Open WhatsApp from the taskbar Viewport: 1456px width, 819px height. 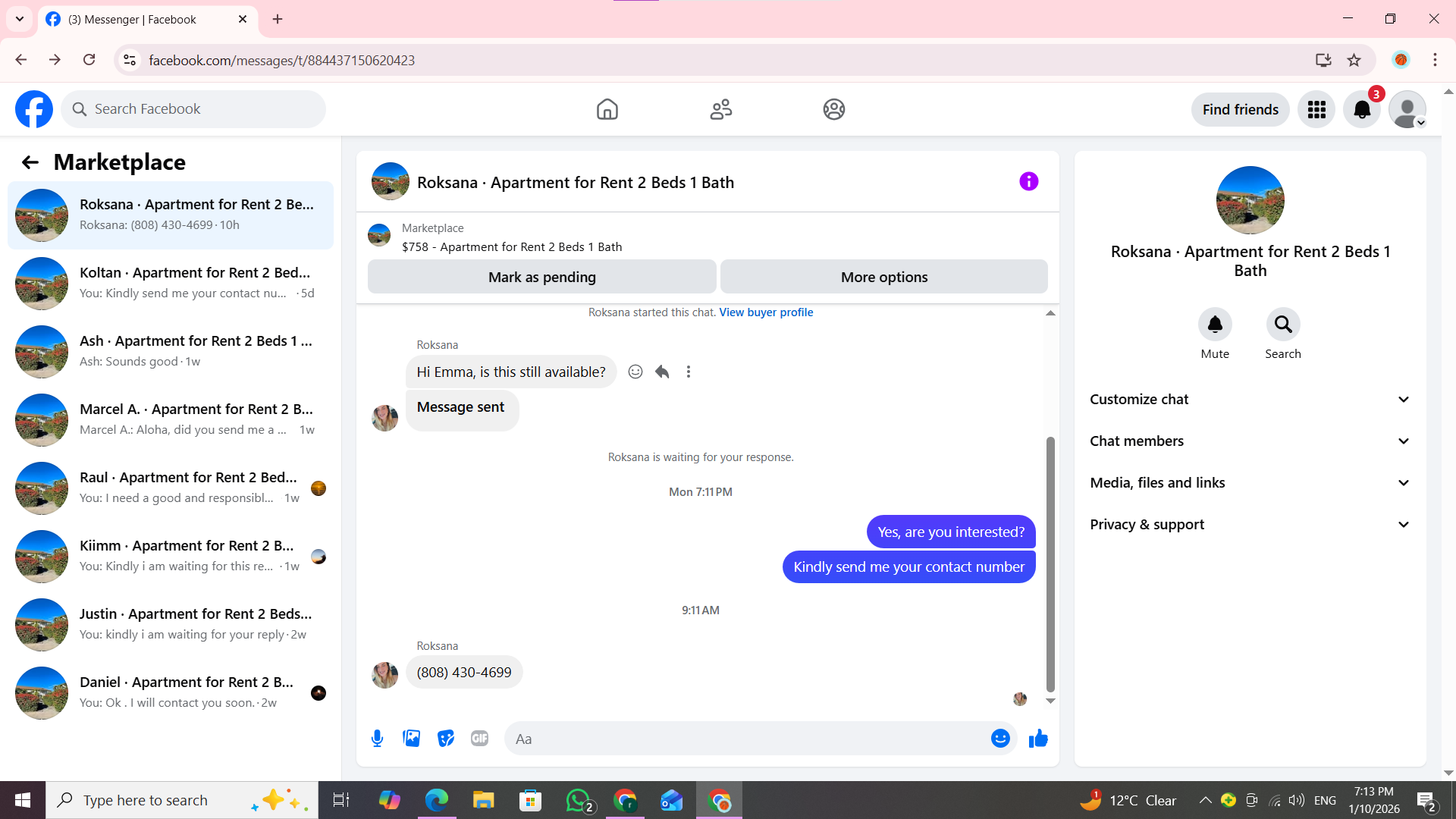[578, 800]
